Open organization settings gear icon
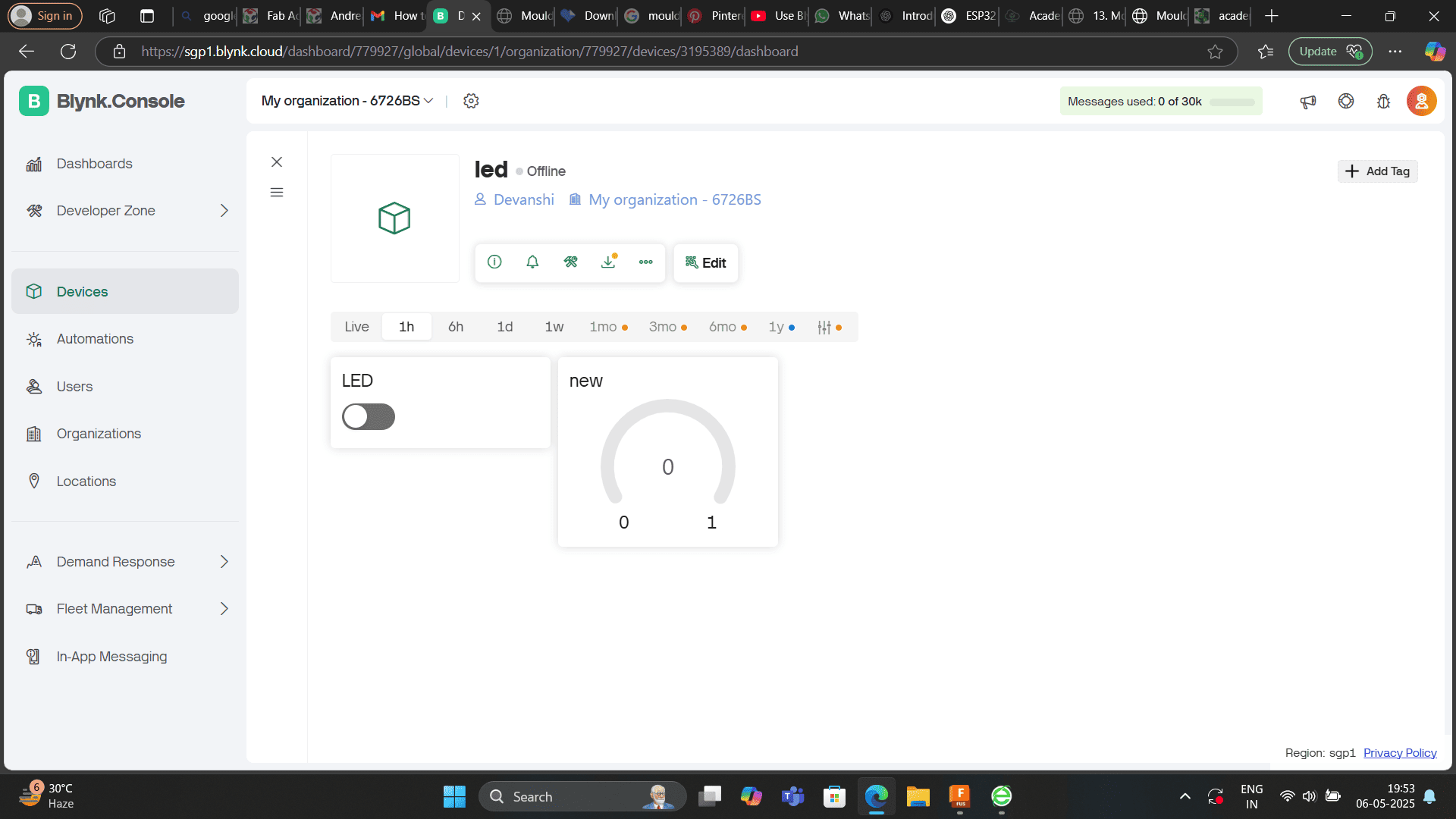The width and height of the screenshot is (1456, 819). coord(471,101)
